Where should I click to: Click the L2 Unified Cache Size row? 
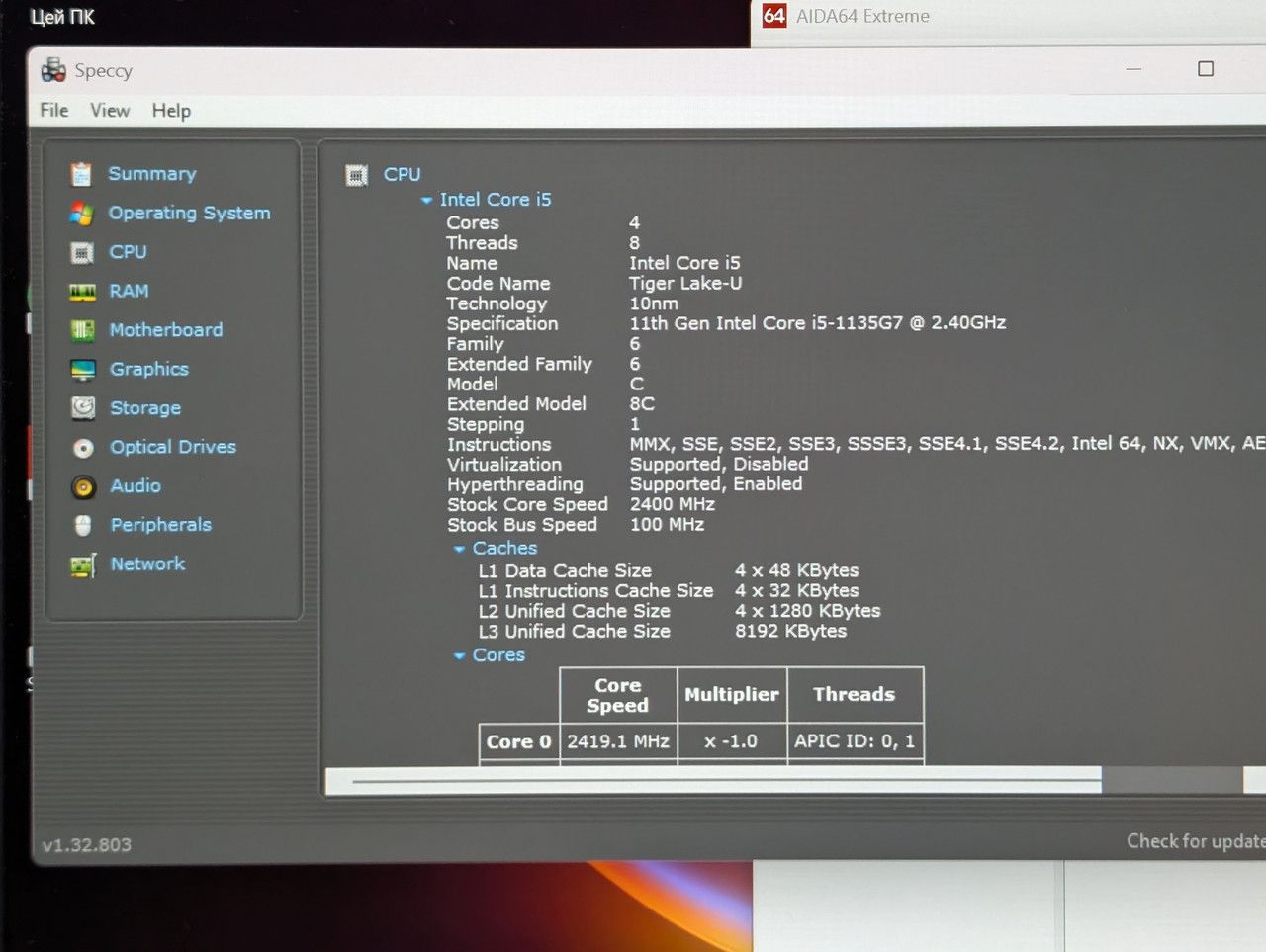(x=679, y=611)
